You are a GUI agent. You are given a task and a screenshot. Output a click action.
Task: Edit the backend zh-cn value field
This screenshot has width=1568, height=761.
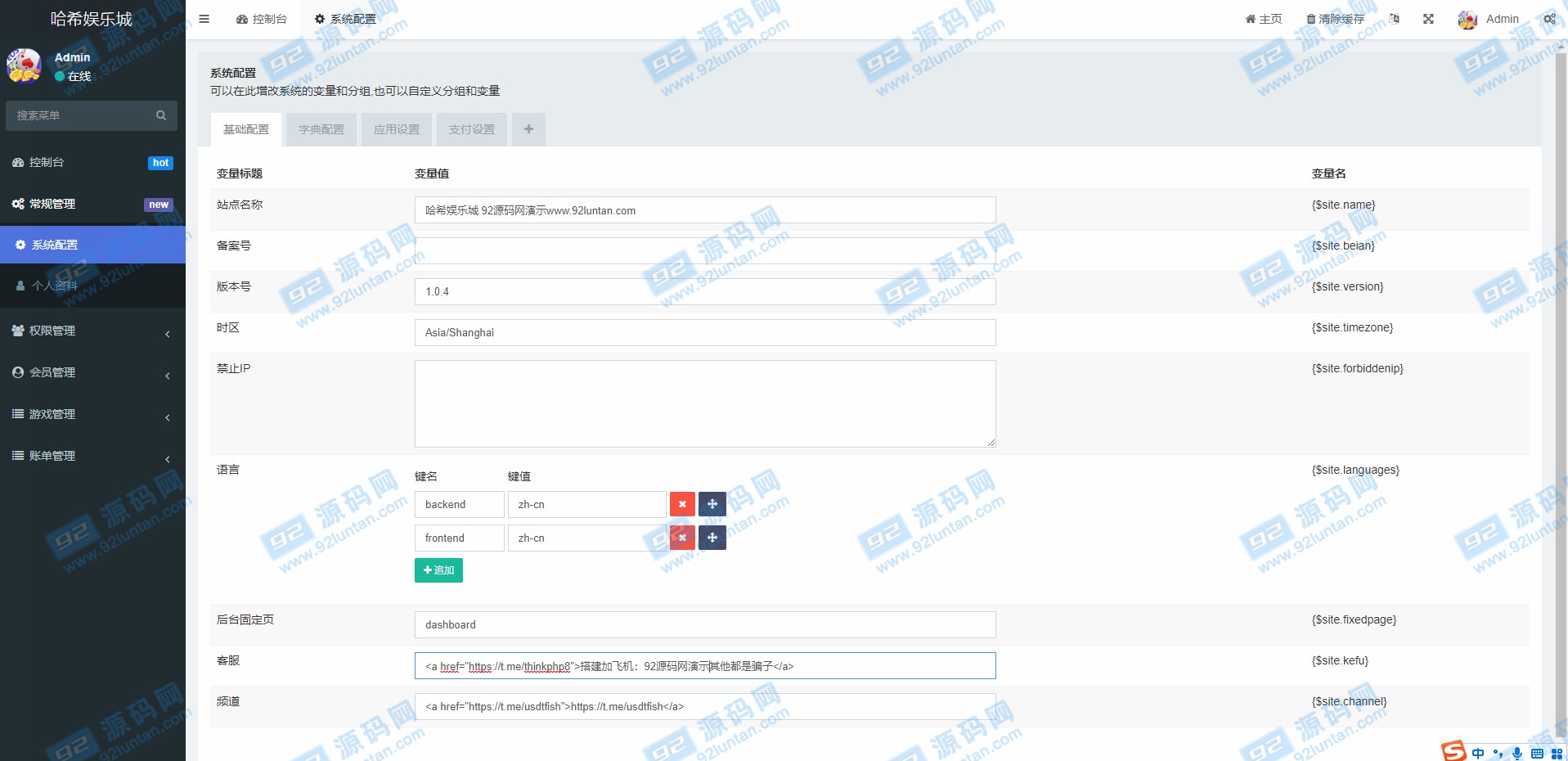[x=586, y=504]
